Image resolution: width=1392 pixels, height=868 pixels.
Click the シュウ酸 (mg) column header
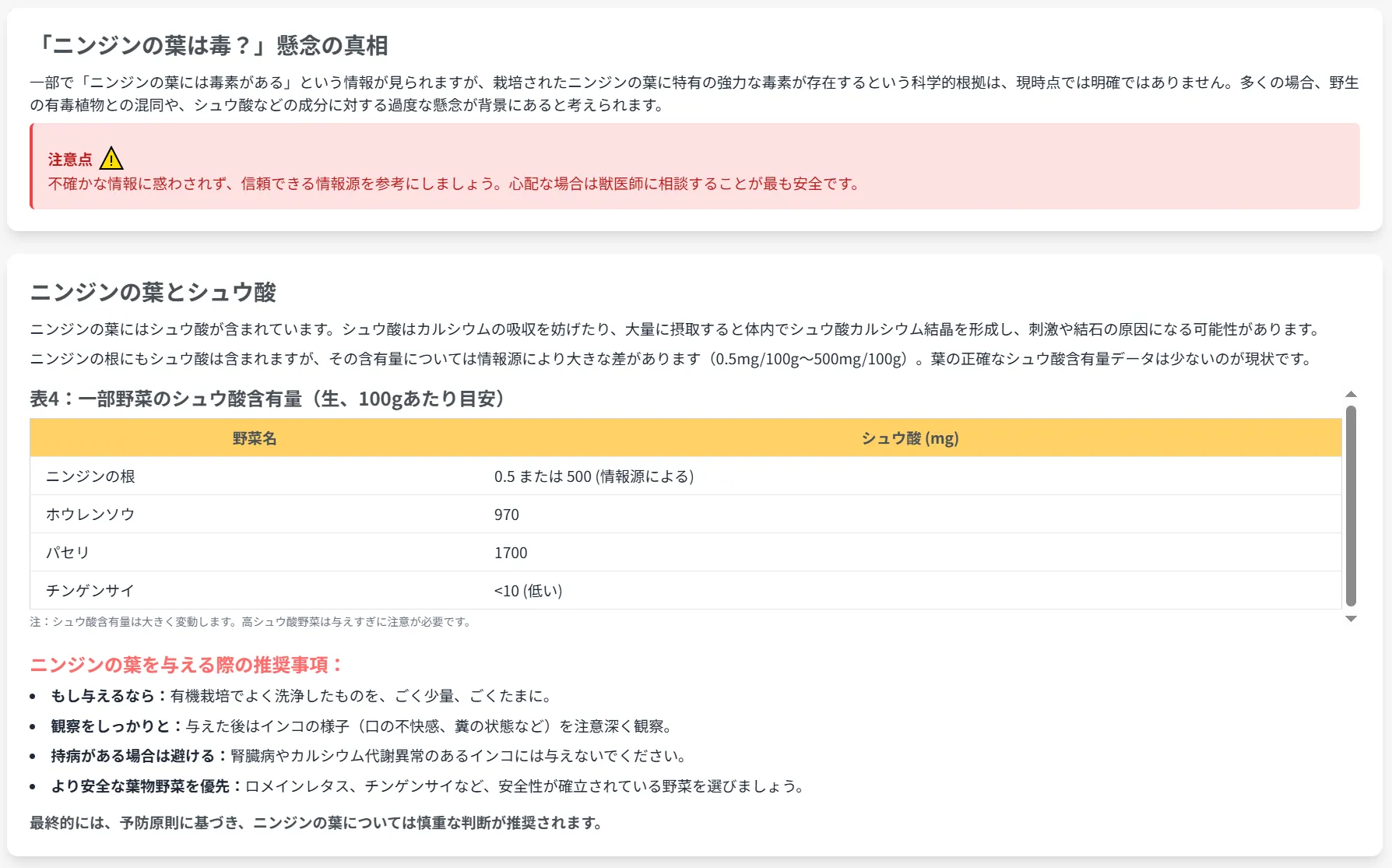(x=909, y=438)
